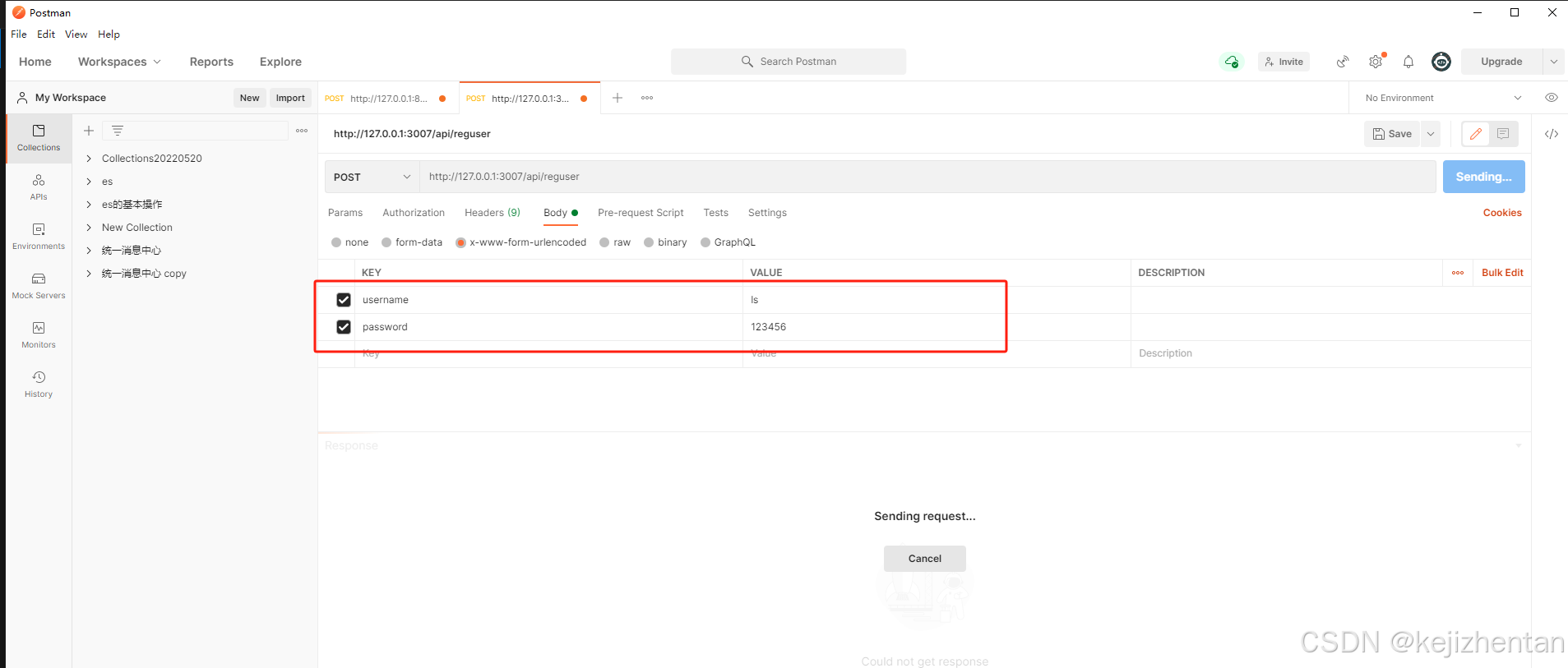1568x668 pixels.
Task: Switch to the Tests tab
Action: pos(716,213)
